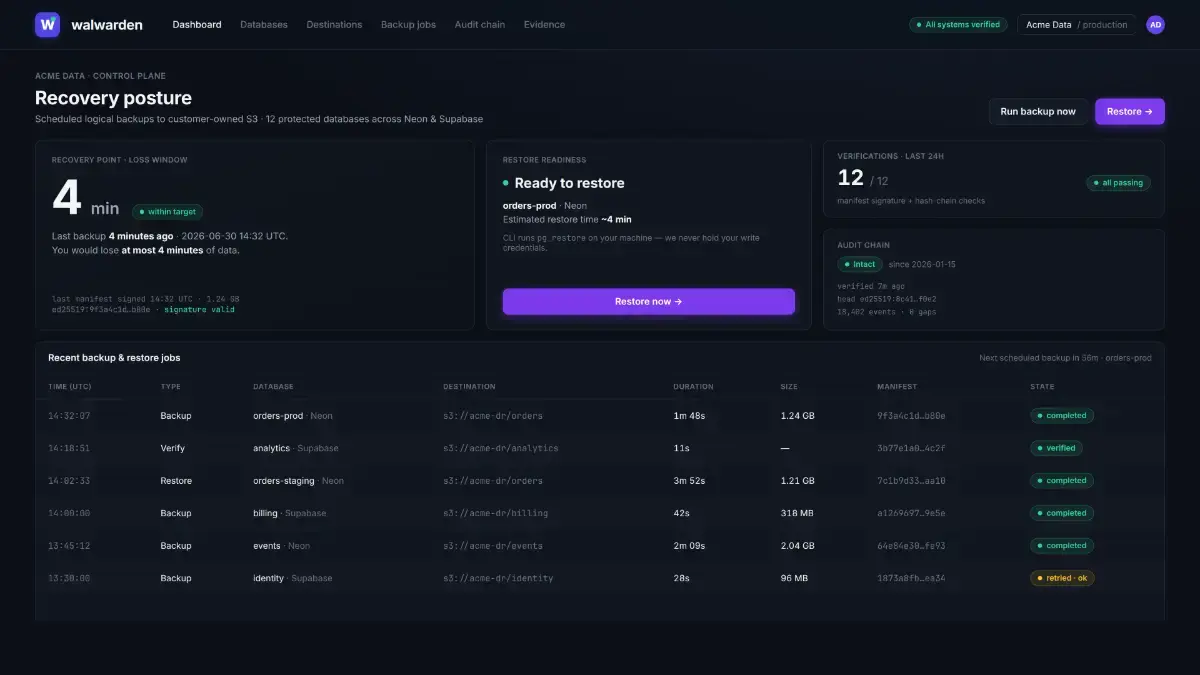Screen dimensions: 1200x675
Task: Click the within target status pill
Action: [168, 212]
